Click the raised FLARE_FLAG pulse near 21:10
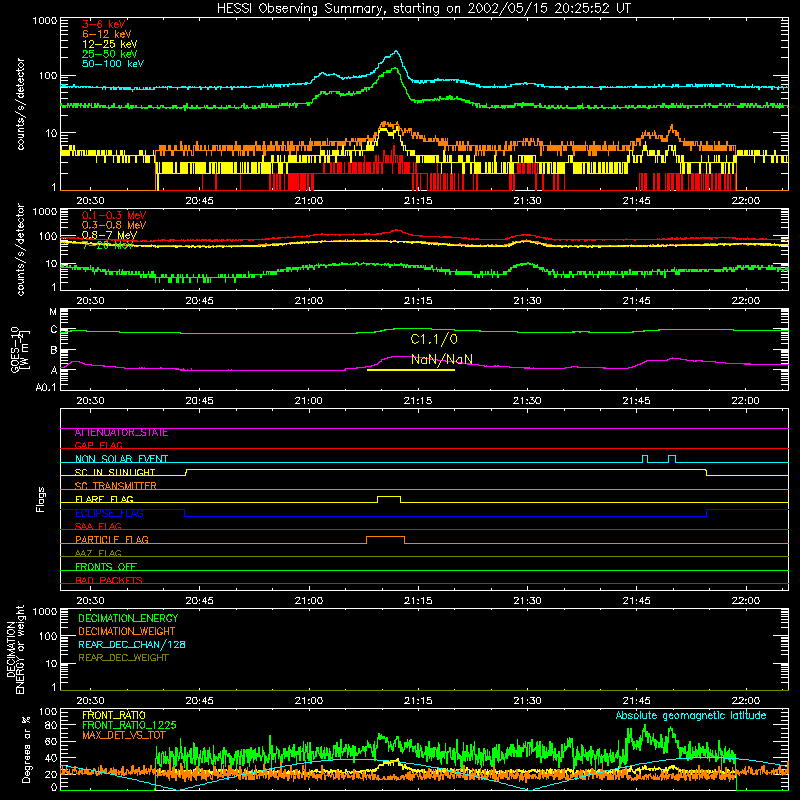The image size is (800, 800). click(x=389, y=498)
